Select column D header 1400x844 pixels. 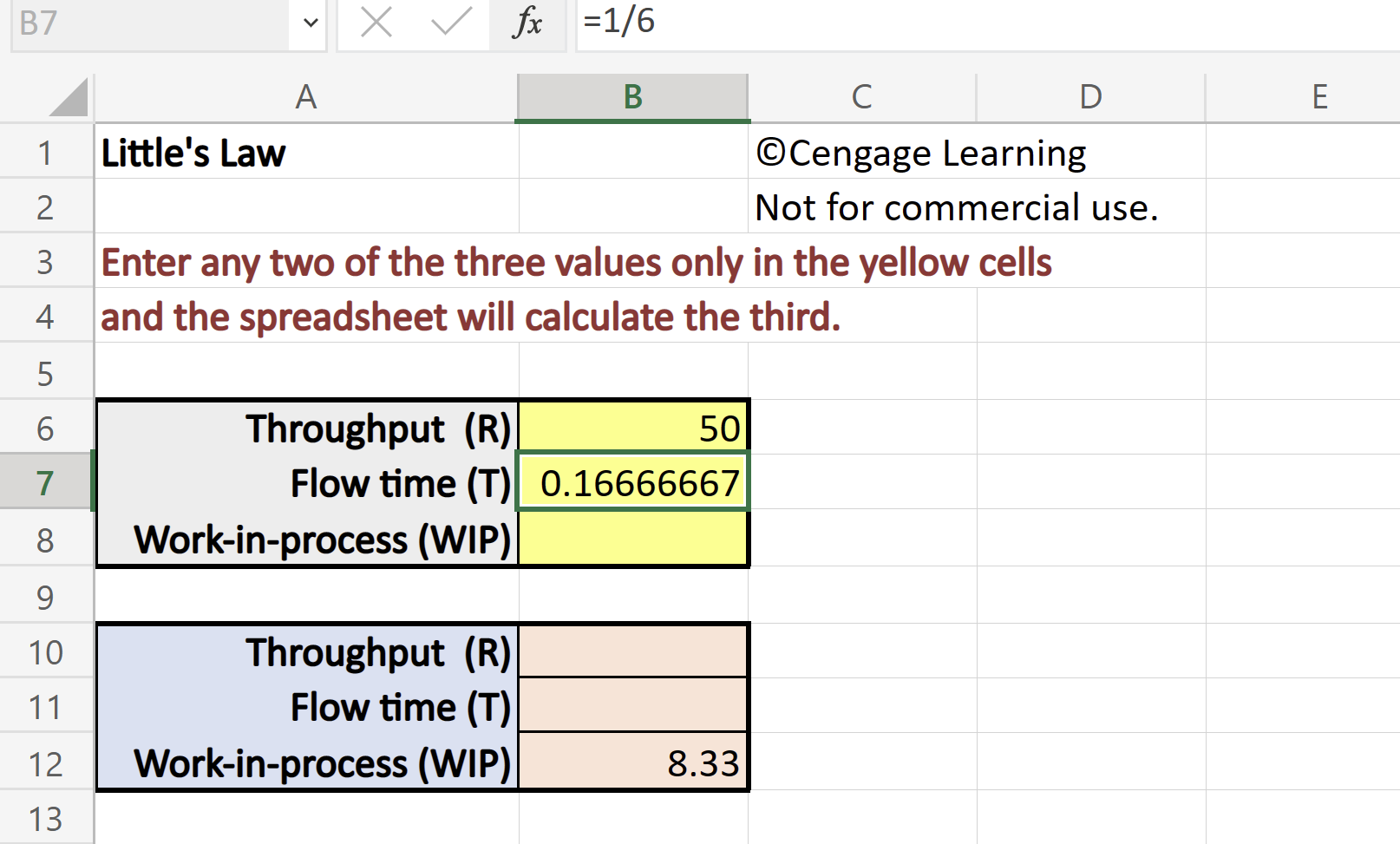point(1089,95)
